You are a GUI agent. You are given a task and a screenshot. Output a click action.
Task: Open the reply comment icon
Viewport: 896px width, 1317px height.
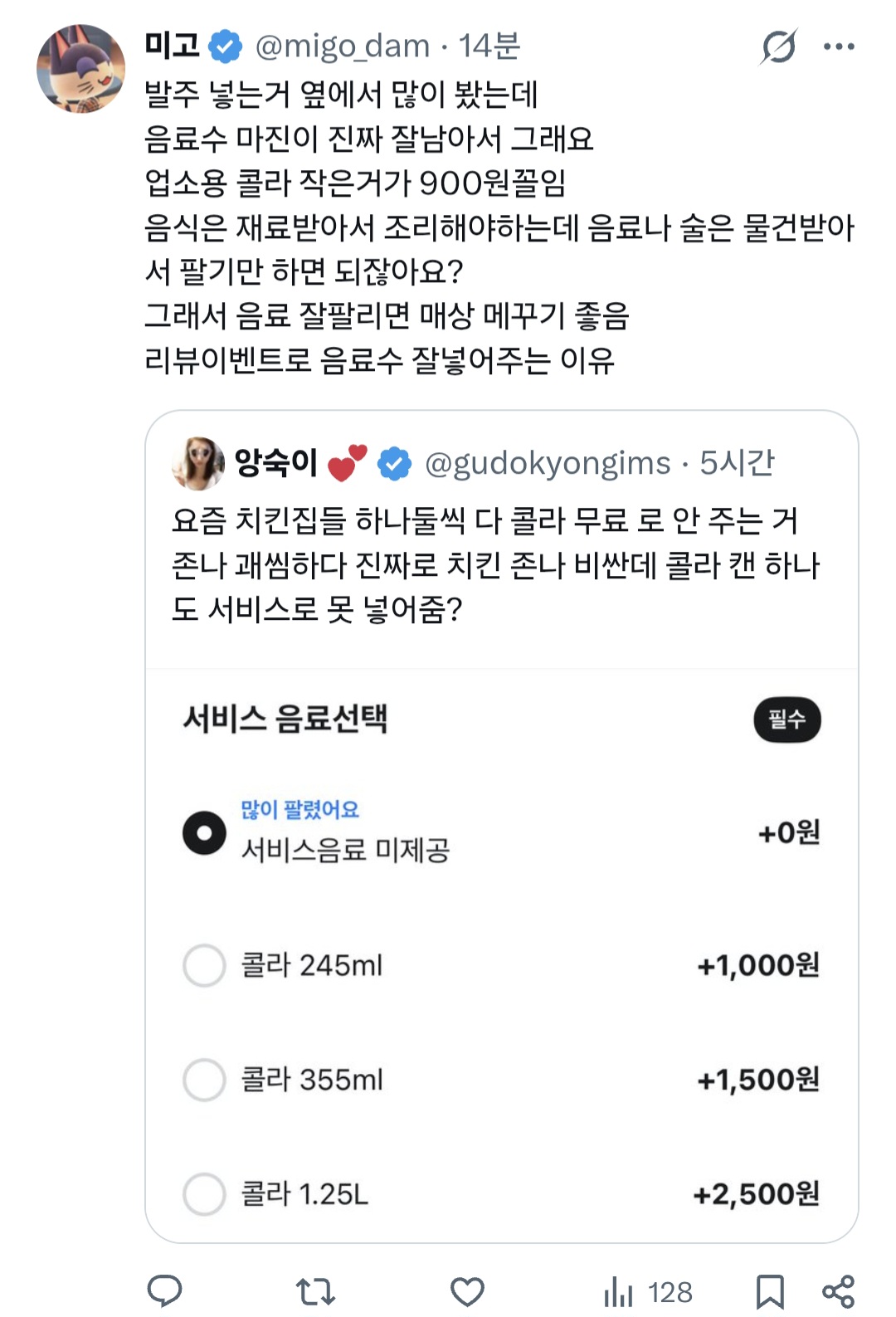164,1291
